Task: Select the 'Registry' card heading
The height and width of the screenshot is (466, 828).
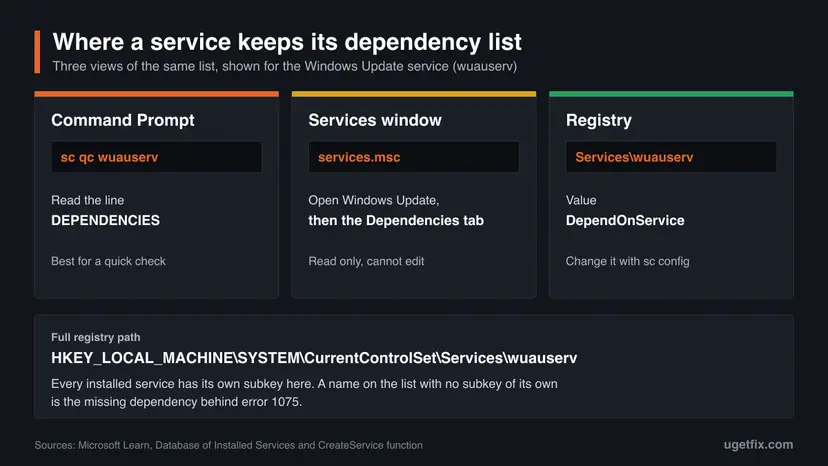Action: pos(598,120)
